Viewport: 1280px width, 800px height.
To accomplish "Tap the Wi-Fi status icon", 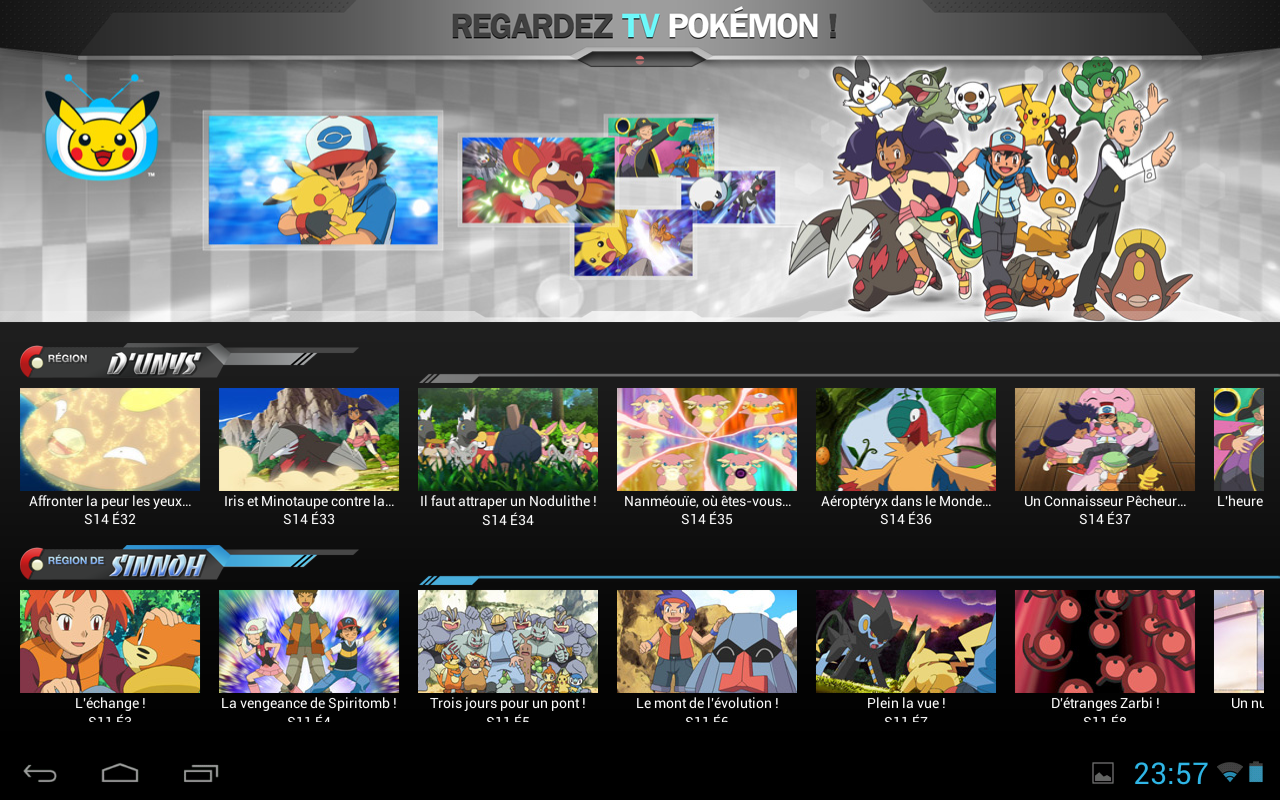I will tap(1229, 772).
